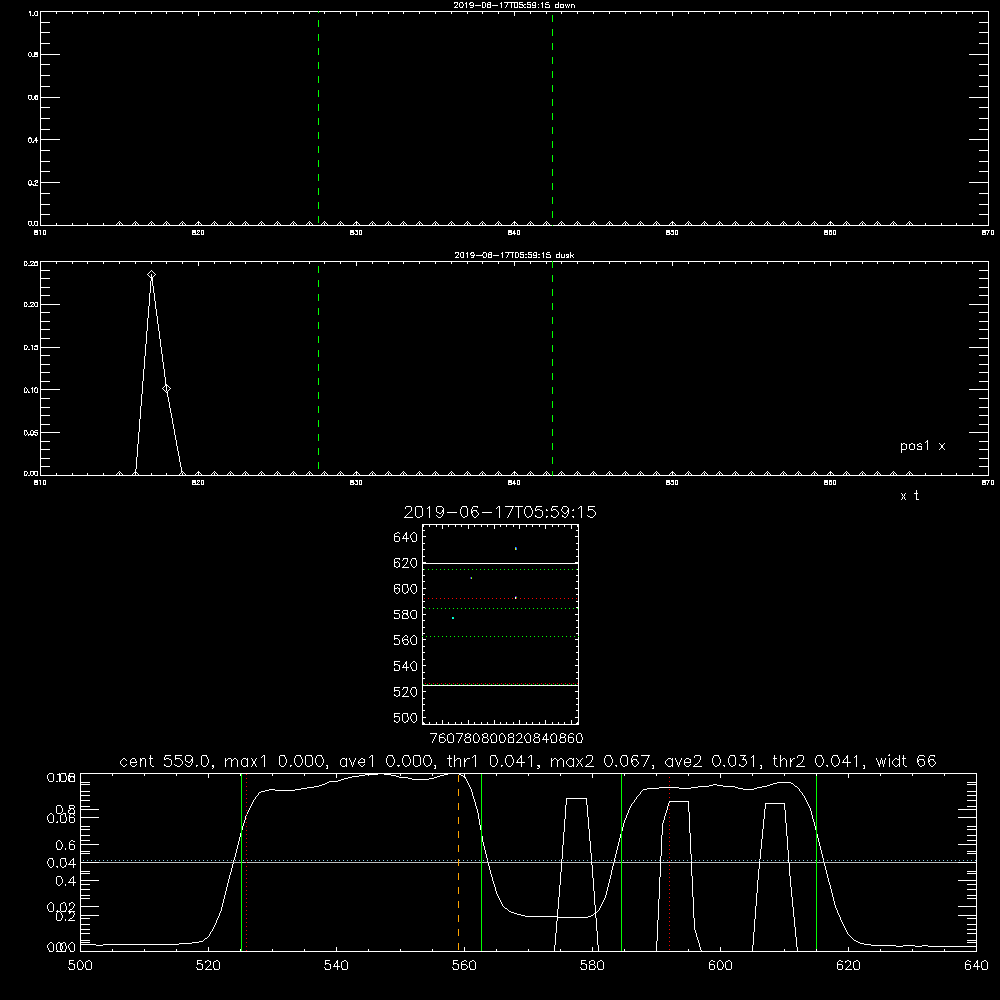Image resolution: width=1000 pixels, height=1000 pixels.
Task: Click the right green dashed line in dusk plot
Action: coord(552,368)
